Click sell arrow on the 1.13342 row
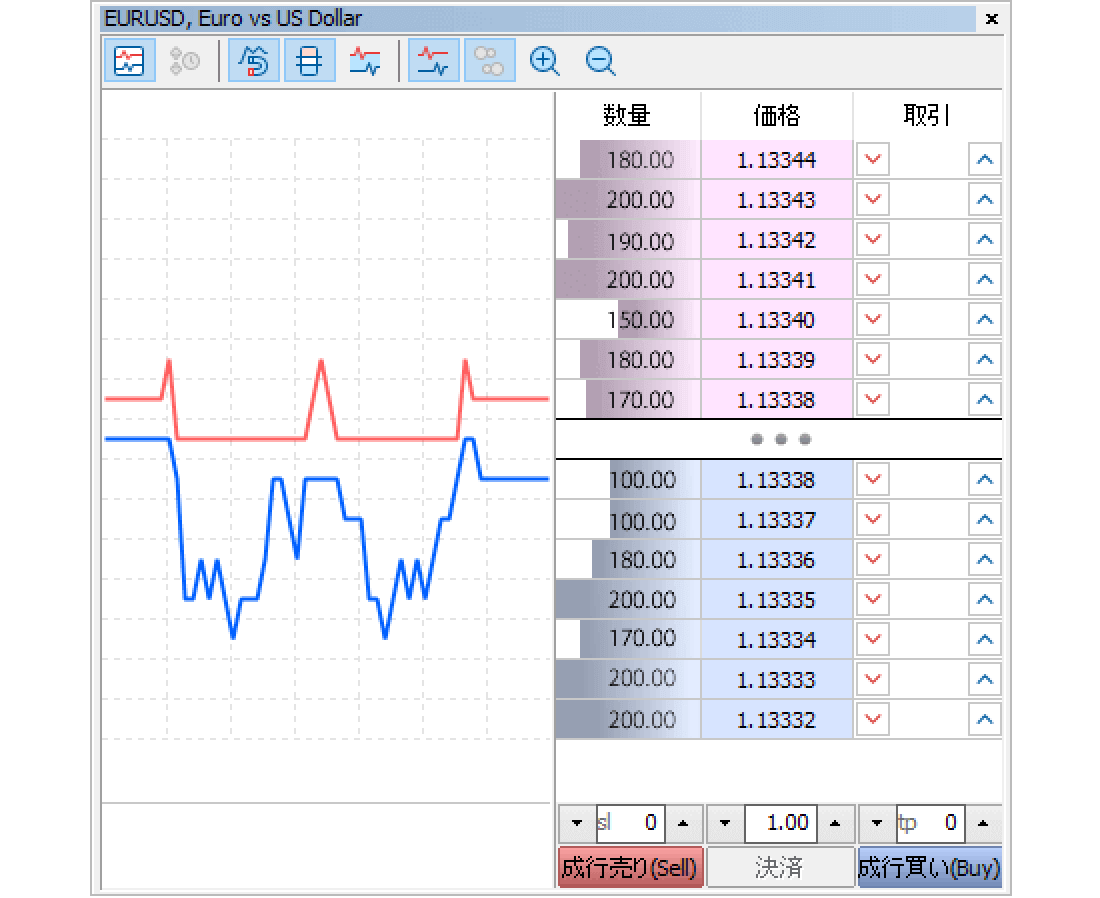Image resolution: width=1100 pixels, height=898 pixels. [x=873, y=240]
